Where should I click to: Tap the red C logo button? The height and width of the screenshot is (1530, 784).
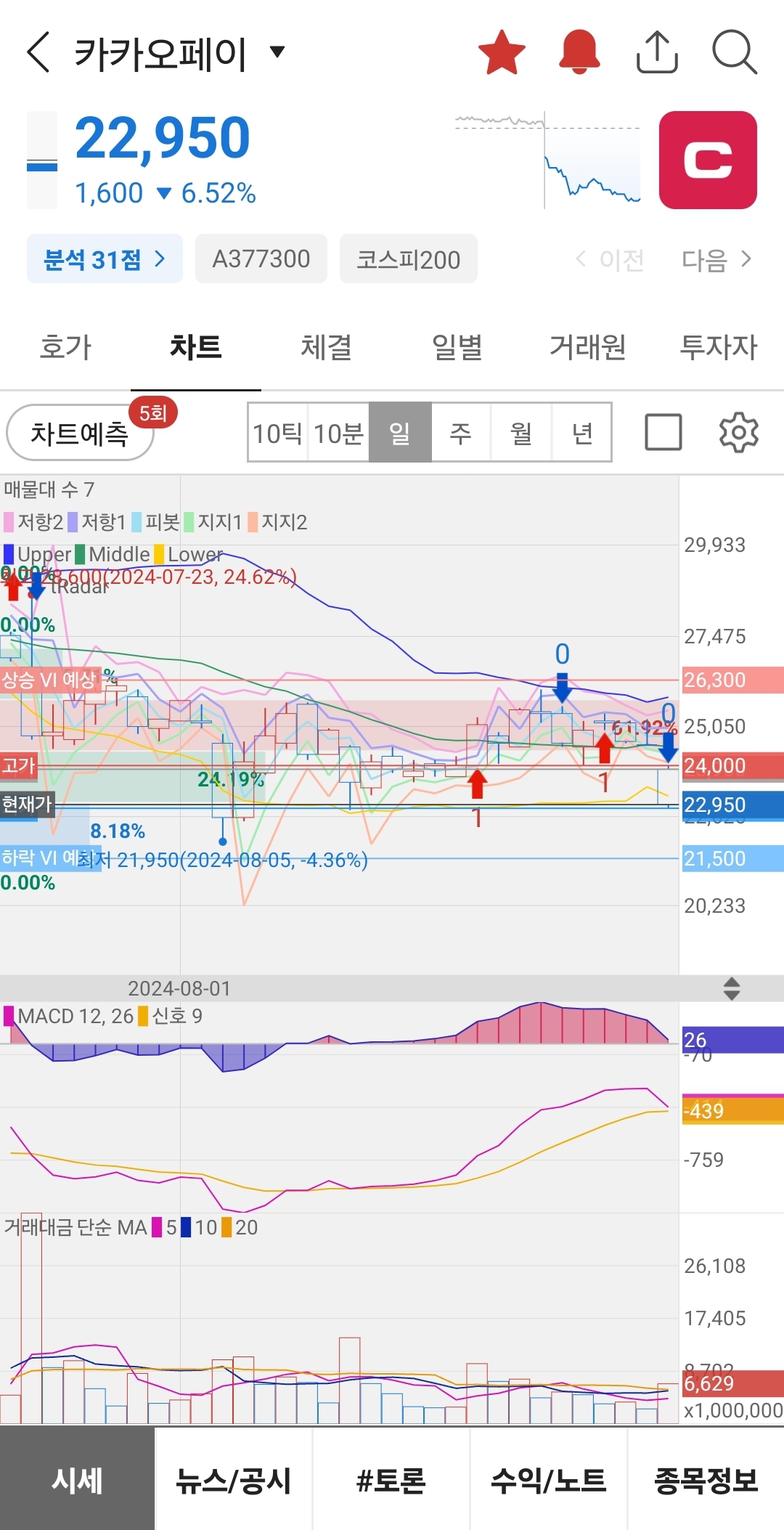click(x=708, y=160)
